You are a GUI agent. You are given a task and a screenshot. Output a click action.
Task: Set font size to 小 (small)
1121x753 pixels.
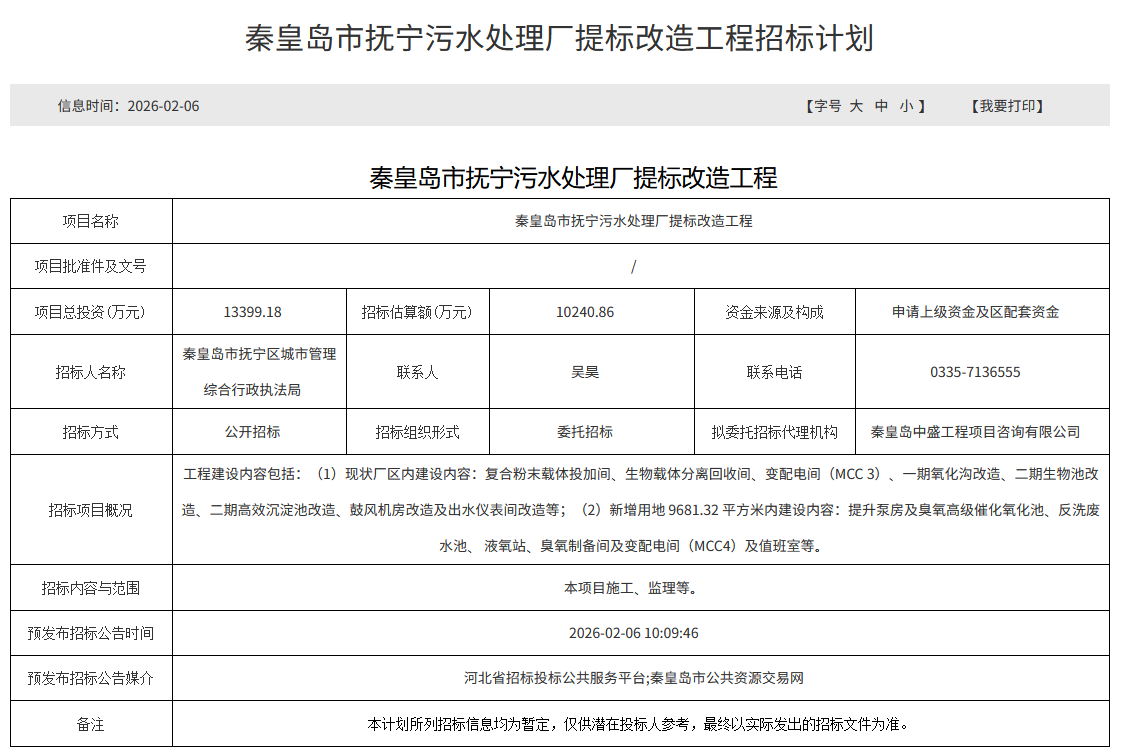905,106
